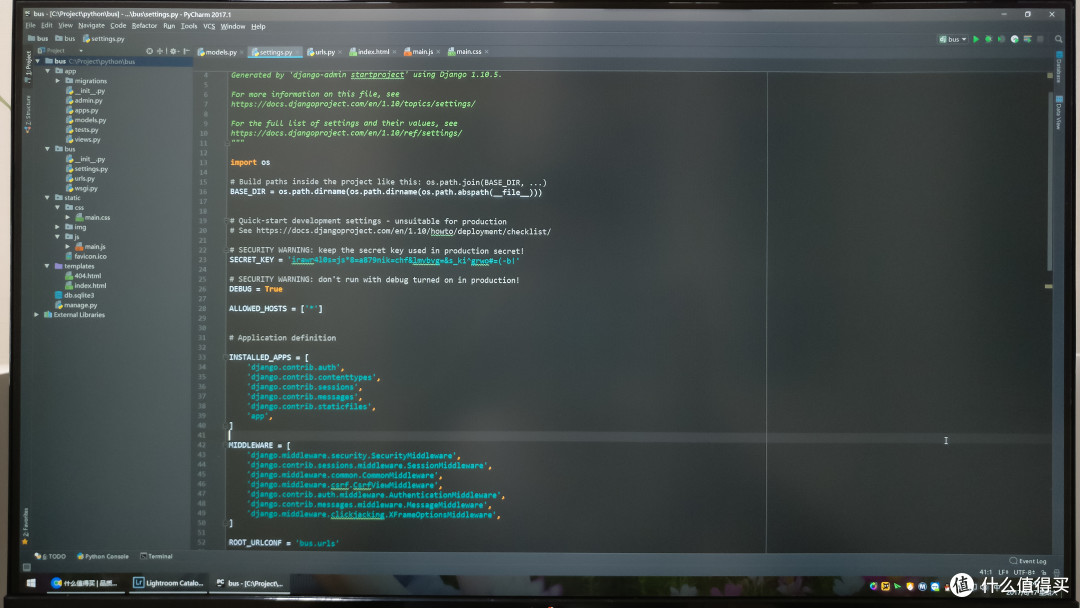Screen dimensions: 1080x608
Task: Open the Terminal tool window button
Action: click(156, 556)
